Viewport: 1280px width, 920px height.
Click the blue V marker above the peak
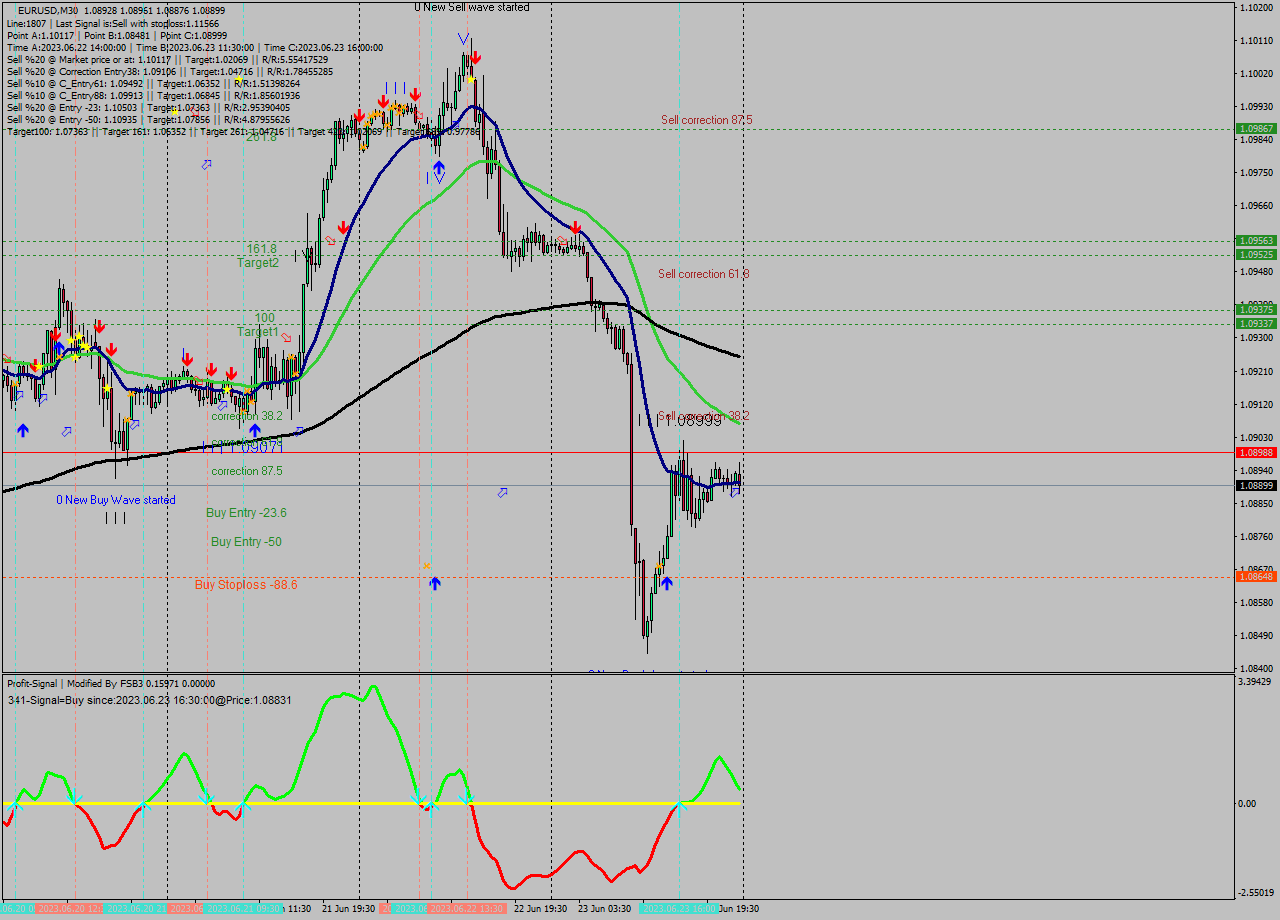(x=463, y=39)
